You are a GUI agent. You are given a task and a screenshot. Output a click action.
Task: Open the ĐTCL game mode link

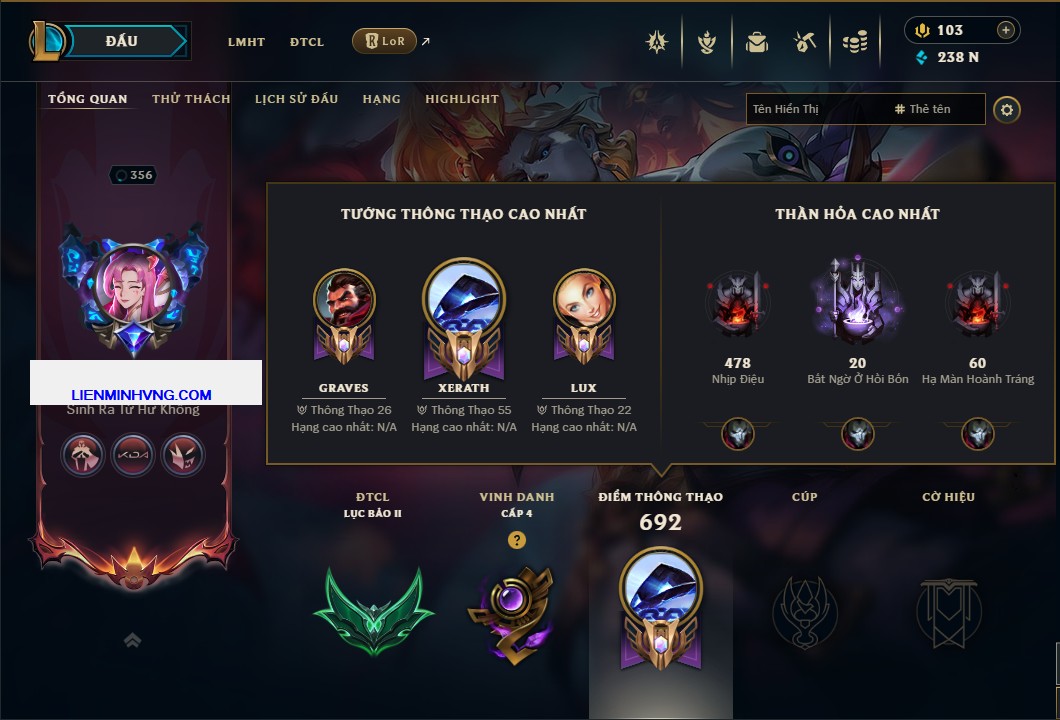click(x=307, y=42)
